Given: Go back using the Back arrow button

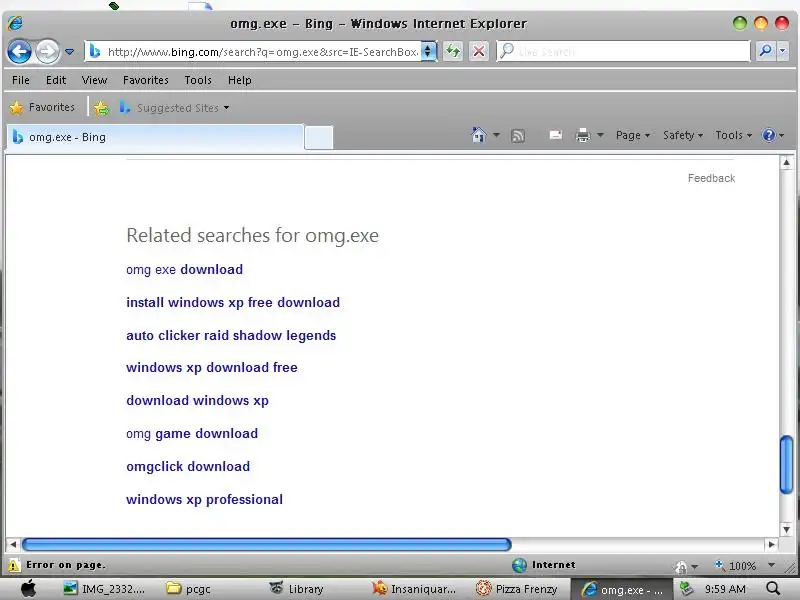Looking at the screenshot, I should tap(19, 52).
